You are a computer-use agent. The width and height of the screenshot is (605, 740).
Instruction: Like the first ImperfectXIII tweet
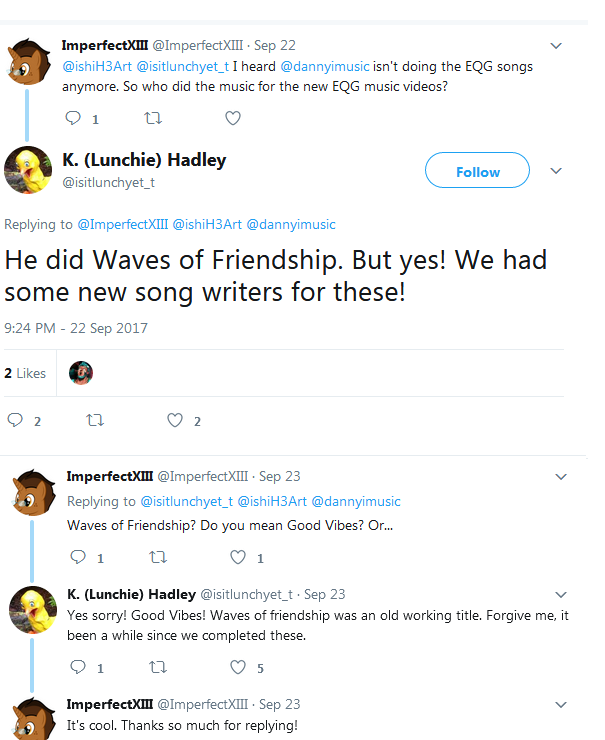tap(232, 118)
